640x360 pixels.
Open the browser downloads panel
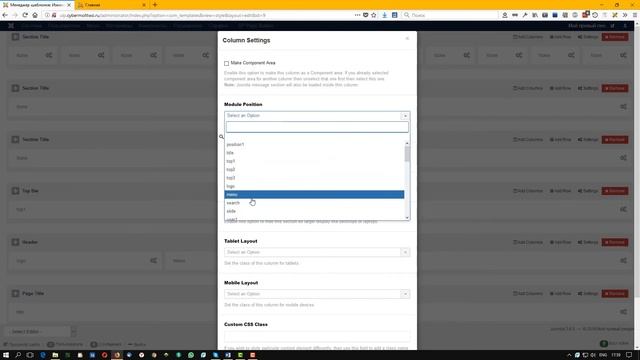pos(384,15)
